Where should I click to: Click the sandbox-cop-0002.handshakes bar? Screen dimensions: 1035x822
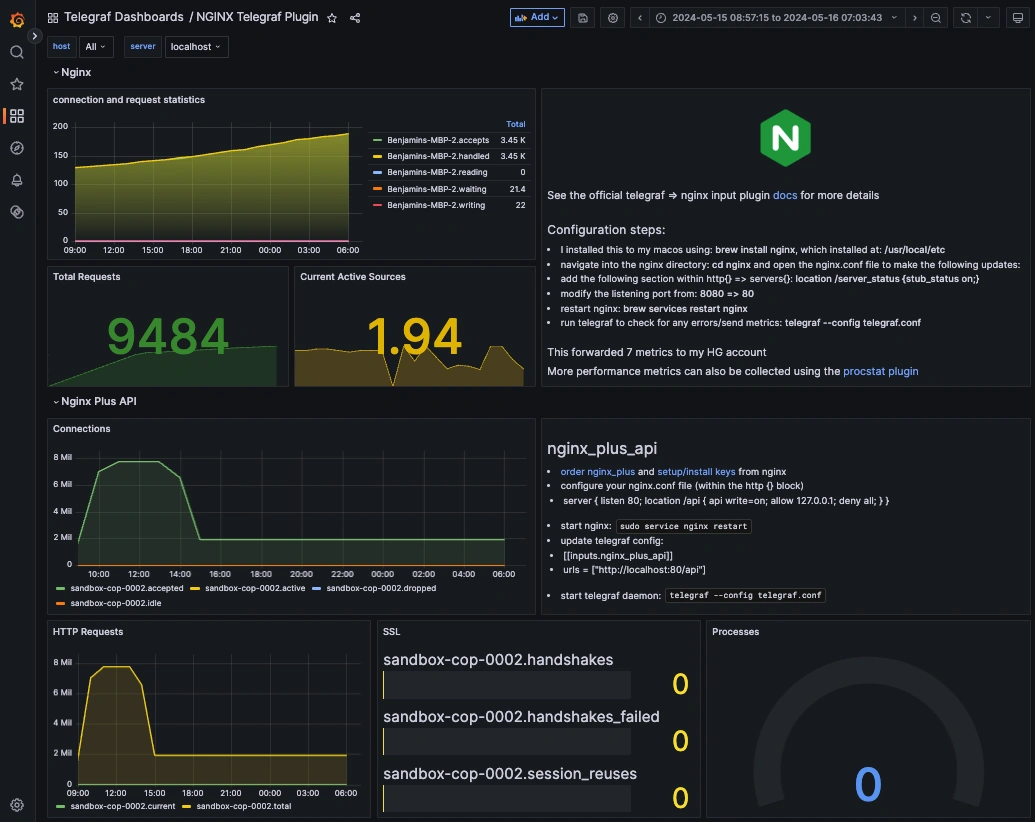click(506, 685)
